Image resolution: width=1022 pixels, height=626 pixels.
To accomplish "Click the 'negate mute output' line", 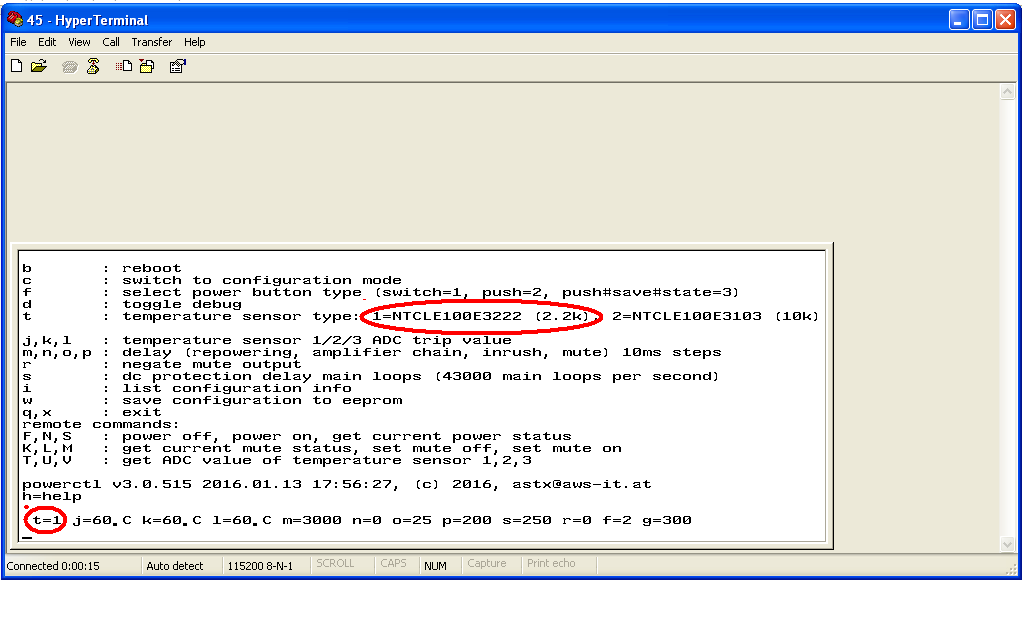I will pos(212,365).
